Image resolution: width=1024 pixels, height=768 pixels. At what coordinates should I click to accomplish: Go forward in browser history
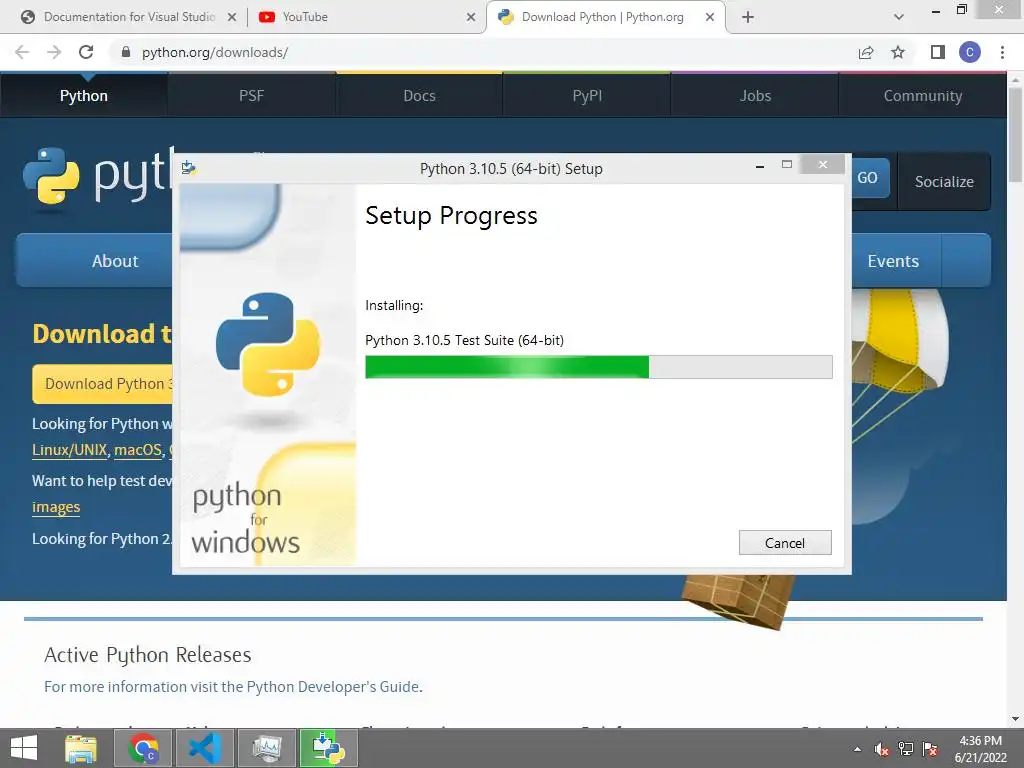(54, 52)
